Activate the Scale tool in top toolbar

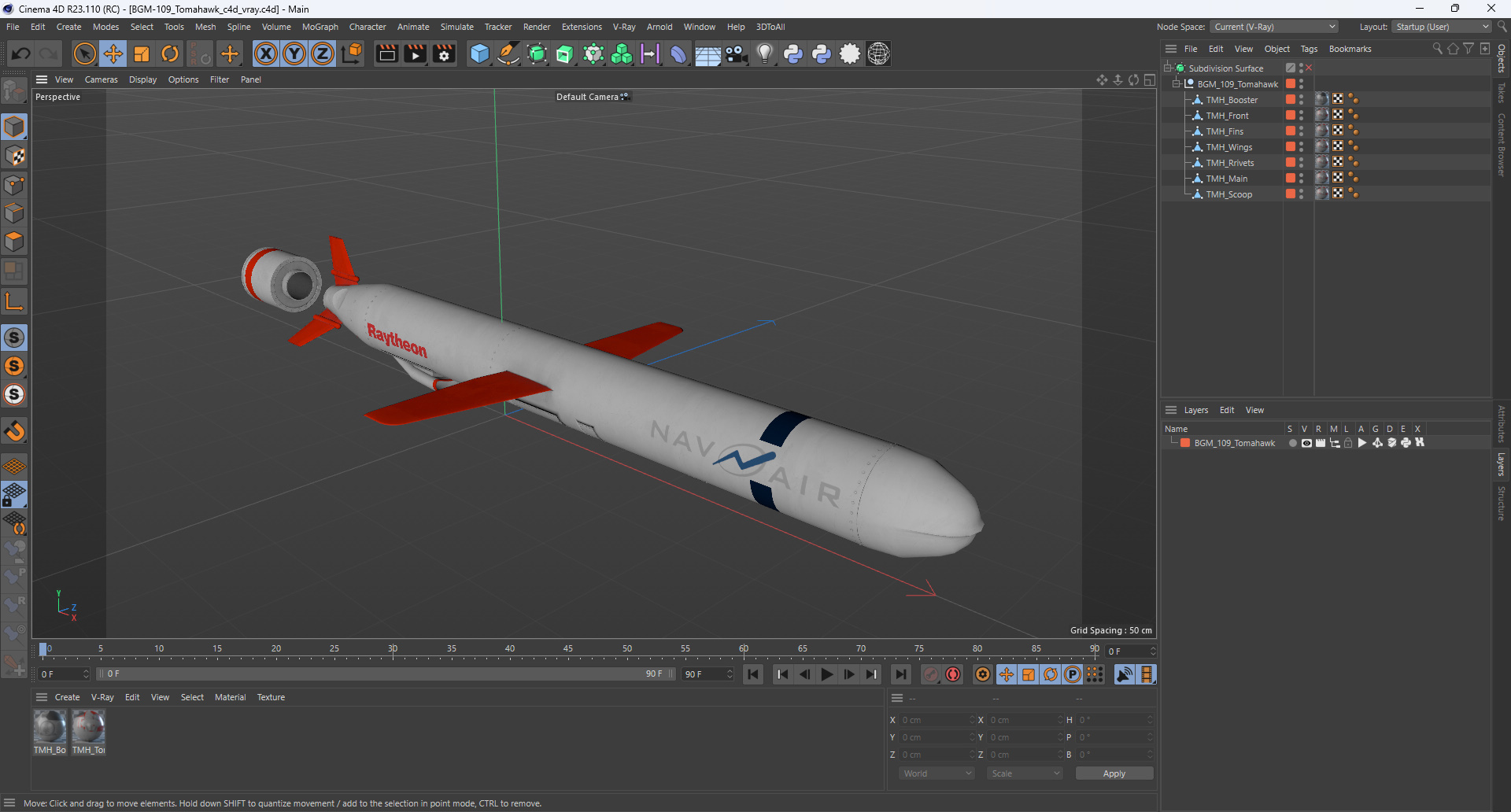coord(142,54)
